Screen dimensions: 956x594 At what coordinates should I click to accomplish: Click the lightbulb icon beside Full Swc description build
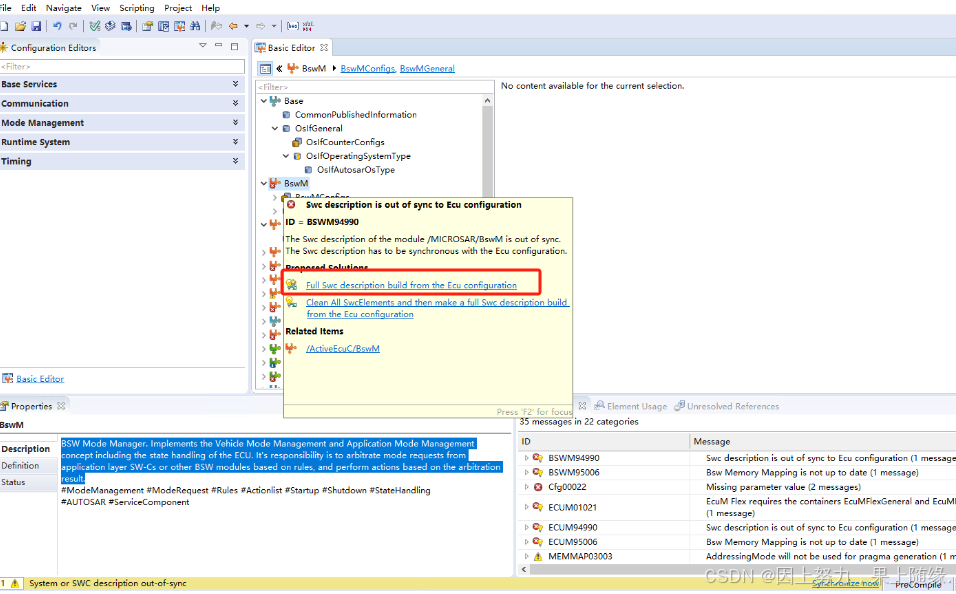click(292, 285)
